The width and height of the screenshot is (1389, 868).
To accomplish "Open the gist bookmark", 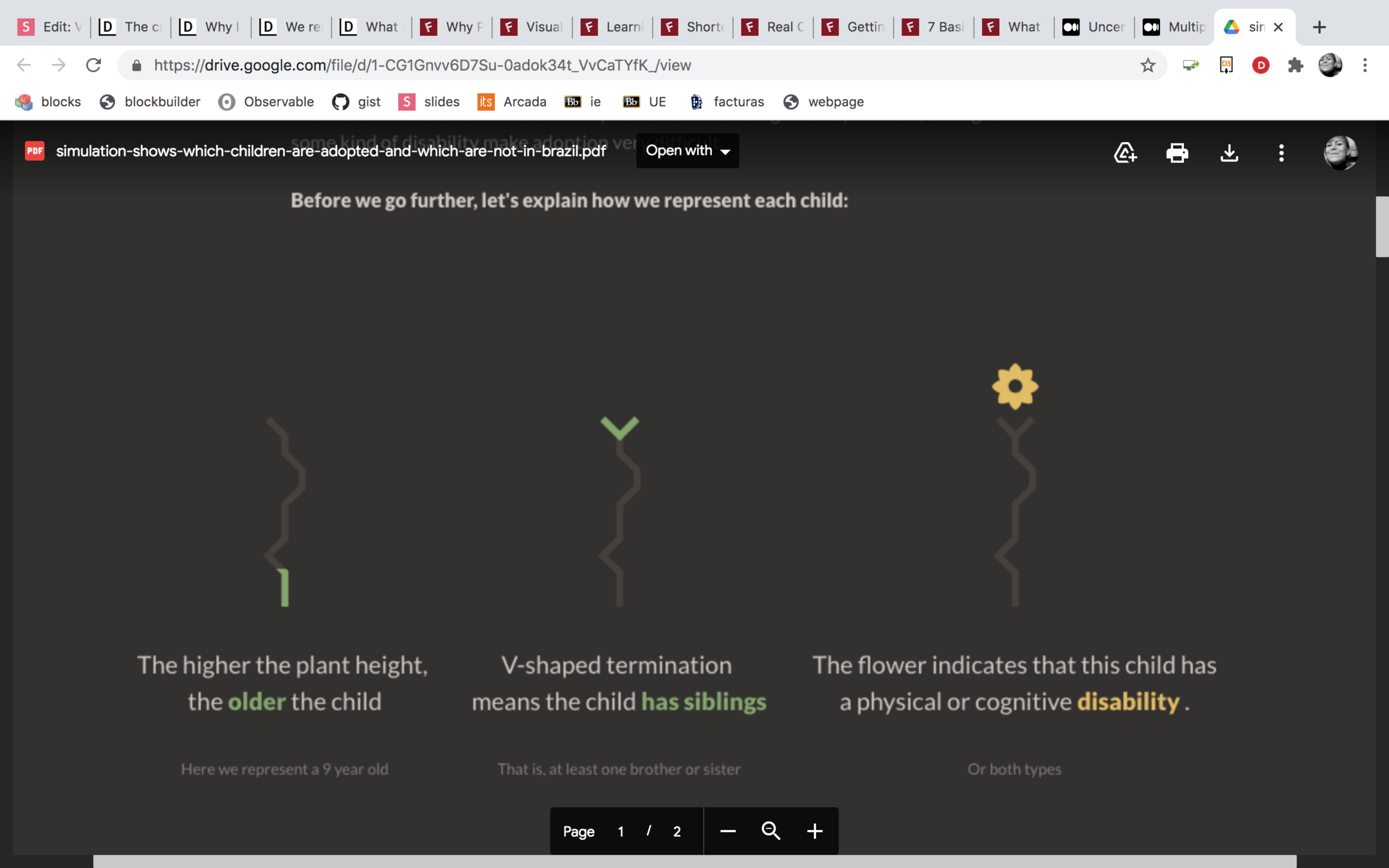I will (x=356, y=102).
